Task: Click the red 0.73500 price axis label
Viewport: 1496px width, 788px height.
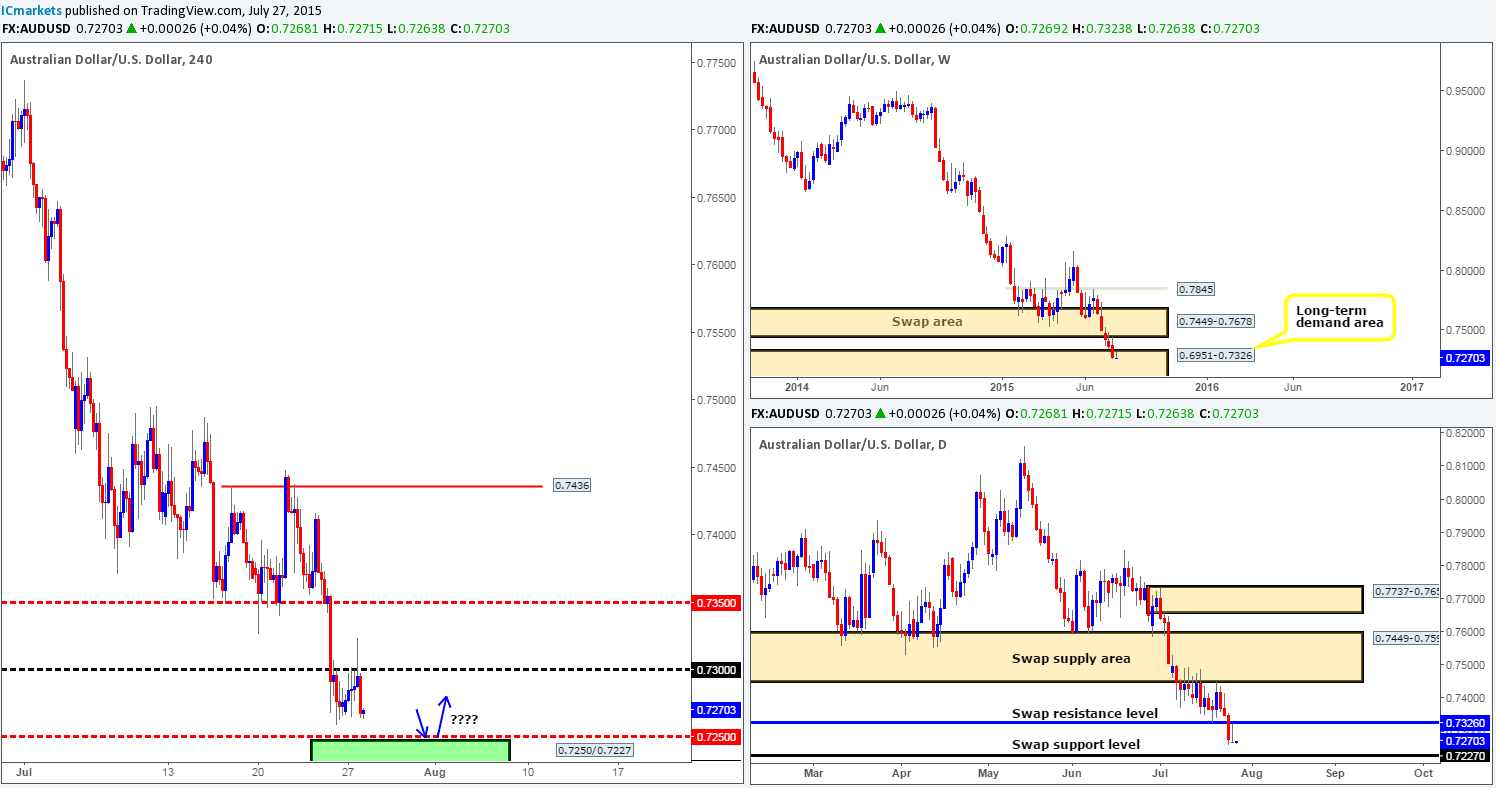Action: point(714,603)
